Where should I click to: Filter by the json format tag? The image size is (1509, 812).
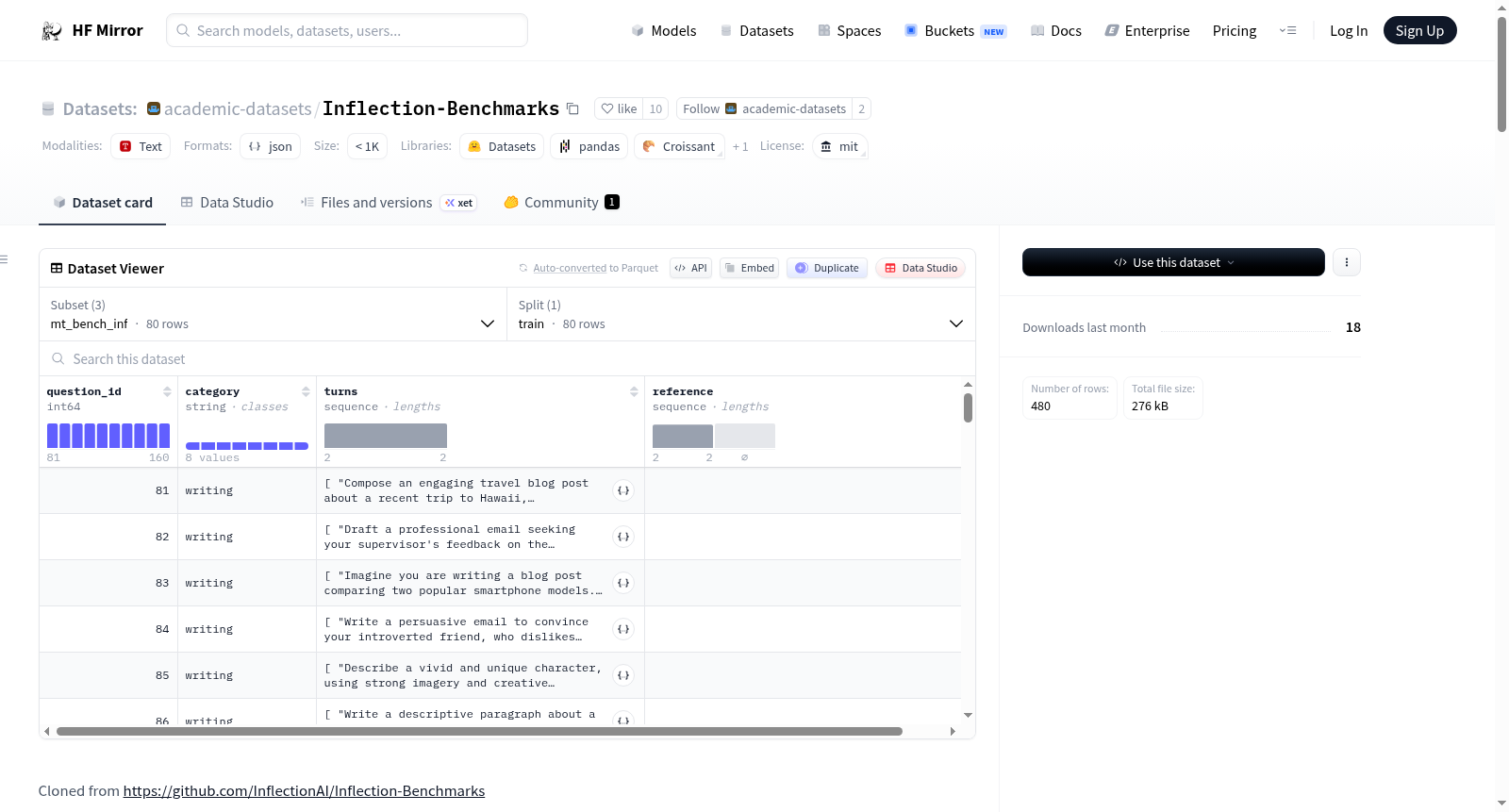(x=271, y=146)
